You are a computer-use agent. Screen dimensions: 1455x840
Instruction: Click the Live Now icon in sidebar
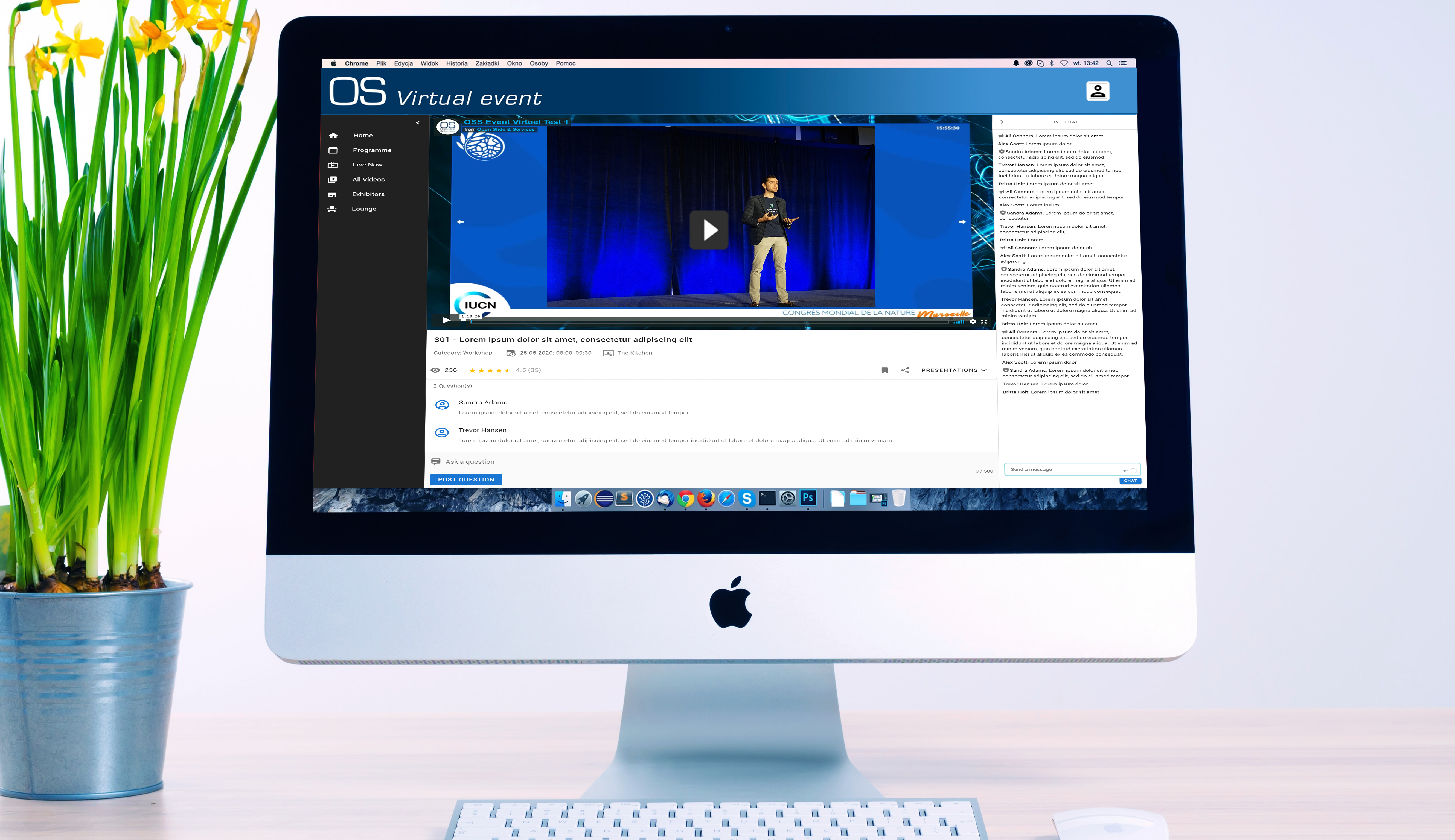click(x=333, y=165)
